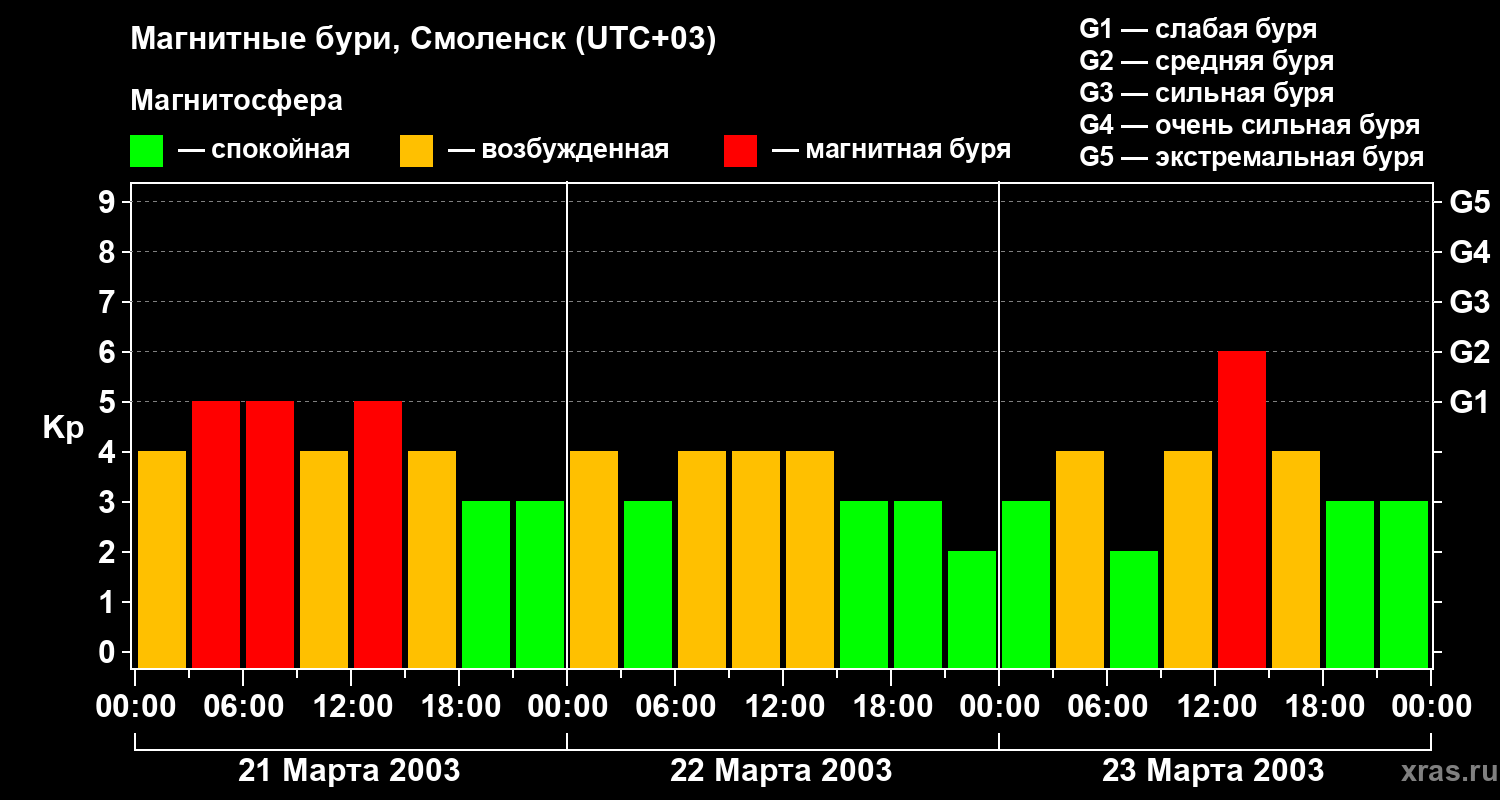Click the Kp 2 green bar on 23 March
Screen dimensions: 1500x800
tap(1134, 610)
